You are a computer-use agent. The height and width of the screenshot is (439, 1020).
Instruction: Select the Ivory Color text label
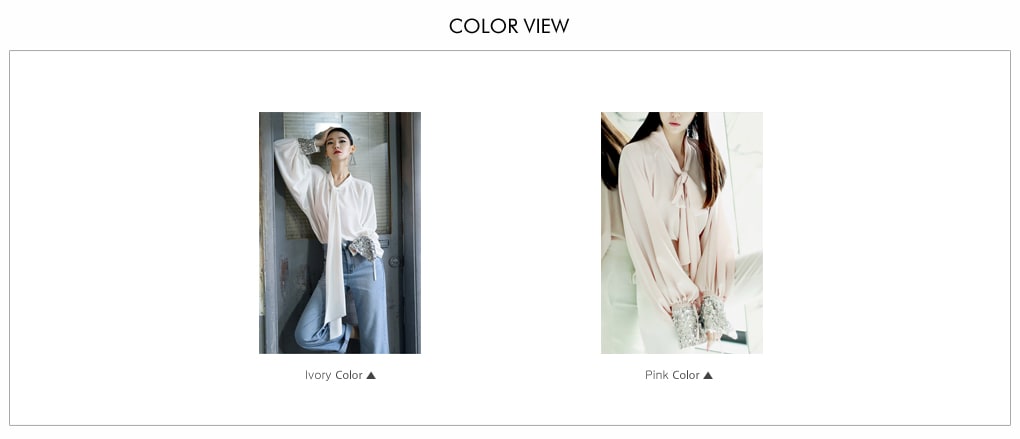click(334, 375)
